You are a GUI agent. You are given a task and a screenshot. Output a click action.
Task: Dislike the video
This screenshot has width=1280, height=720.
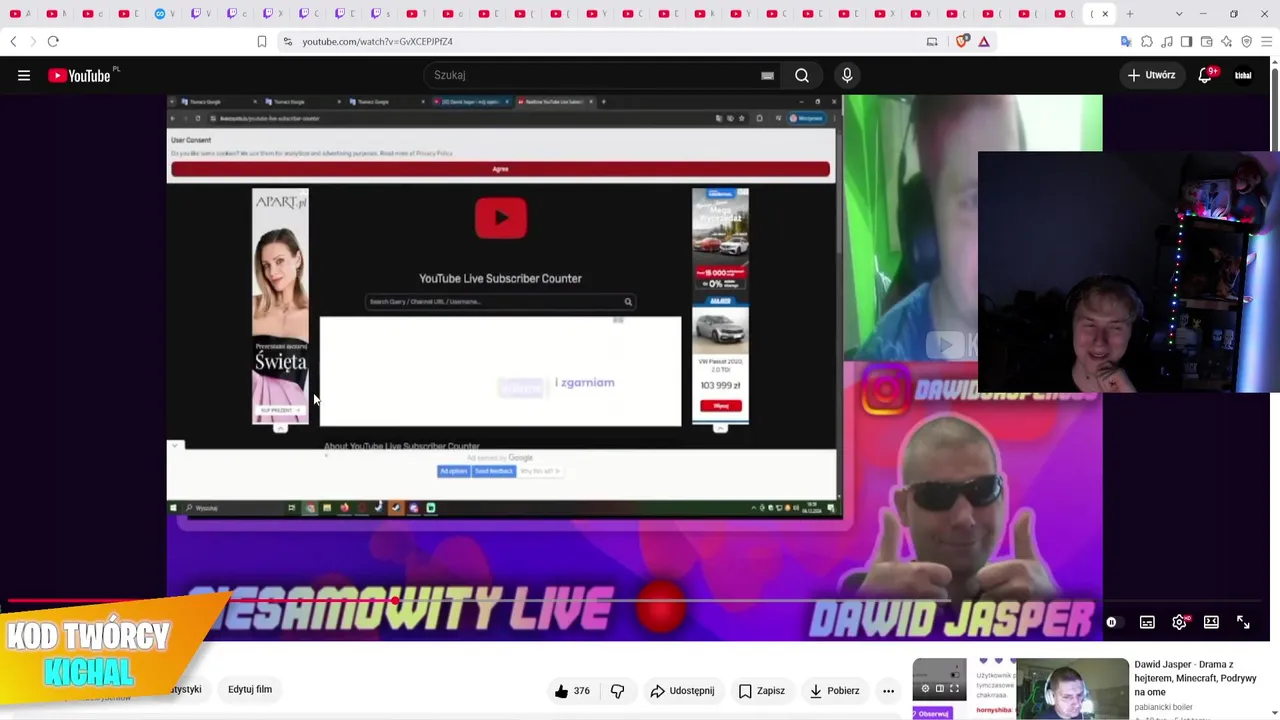pyautogui.click(x=617, y=691)
